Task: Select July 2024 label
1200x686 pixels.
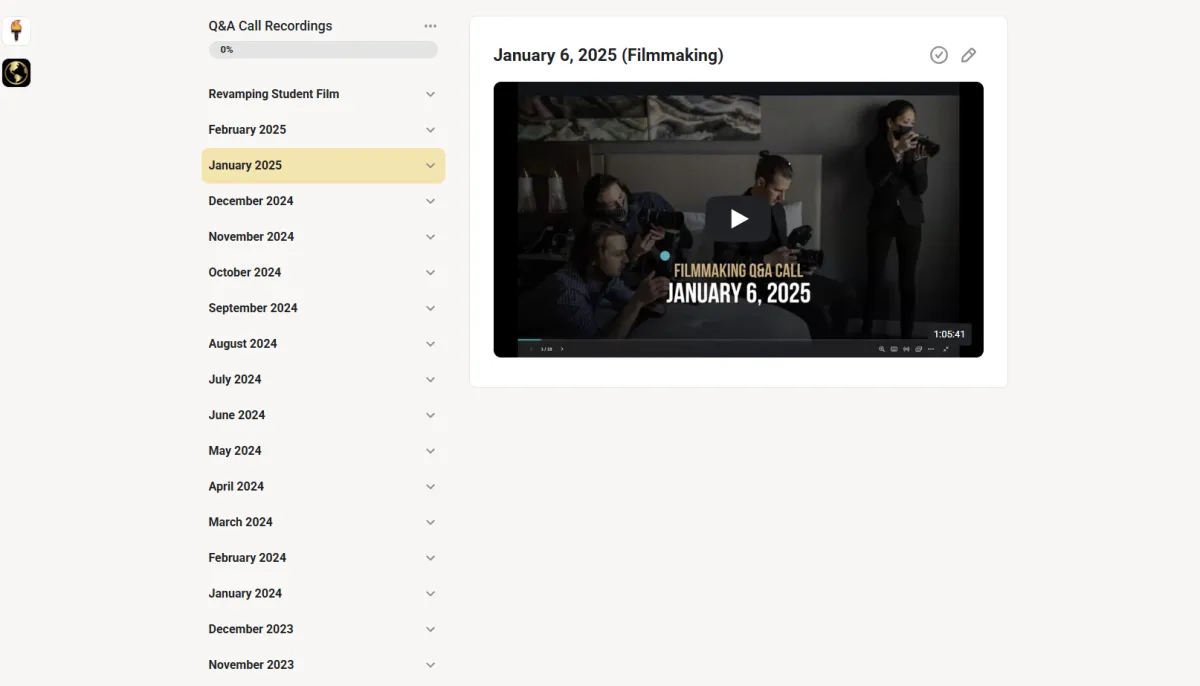Action: [x=235, y=379]
